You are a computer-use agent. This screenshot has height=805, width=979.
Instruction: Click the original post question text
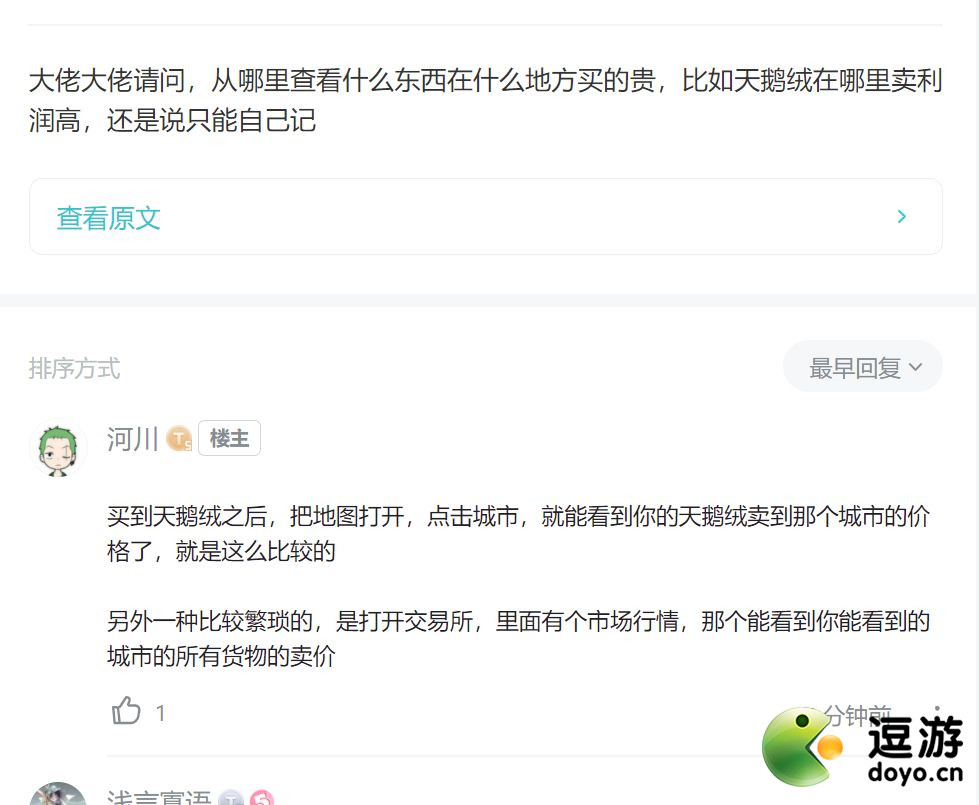486,100
